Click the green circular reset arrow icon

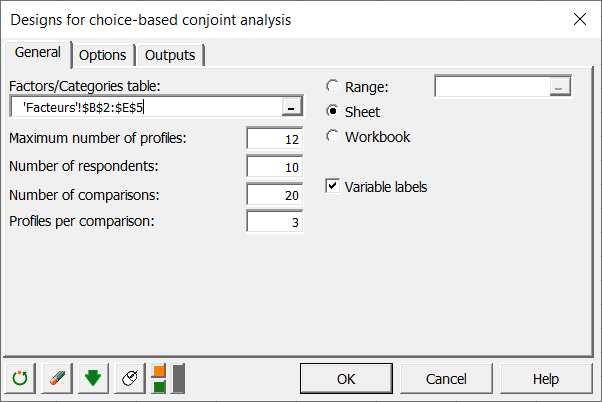[20, 379]
